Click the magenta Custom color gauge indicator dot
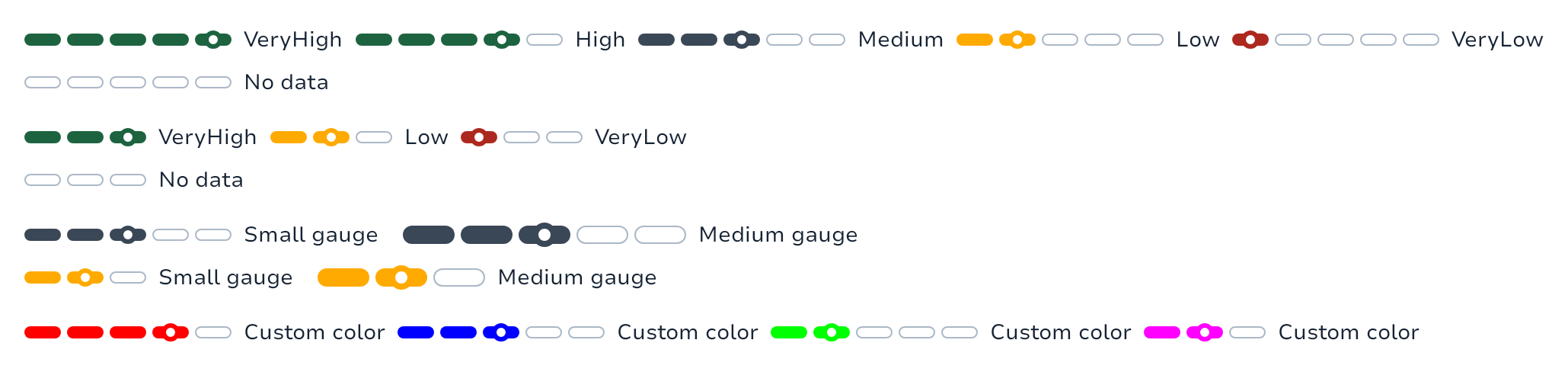 point(1205,332)
